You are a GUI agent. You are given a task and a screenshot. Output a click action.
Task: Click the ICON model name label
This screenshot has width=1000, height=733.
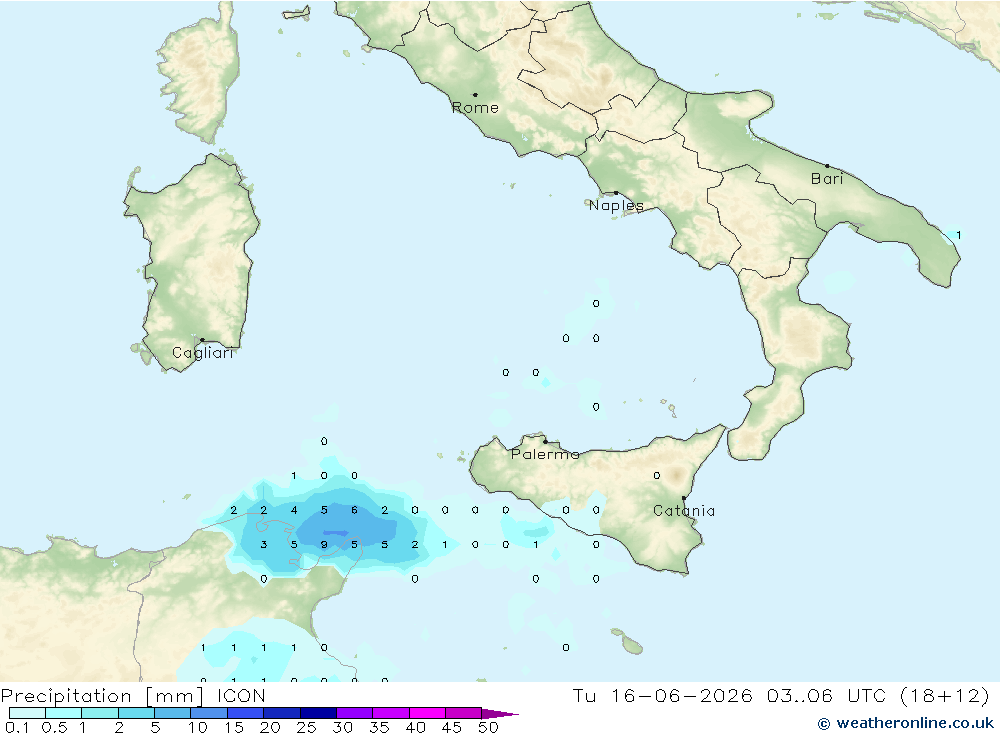pyautogui.click(x=241, y=695)
